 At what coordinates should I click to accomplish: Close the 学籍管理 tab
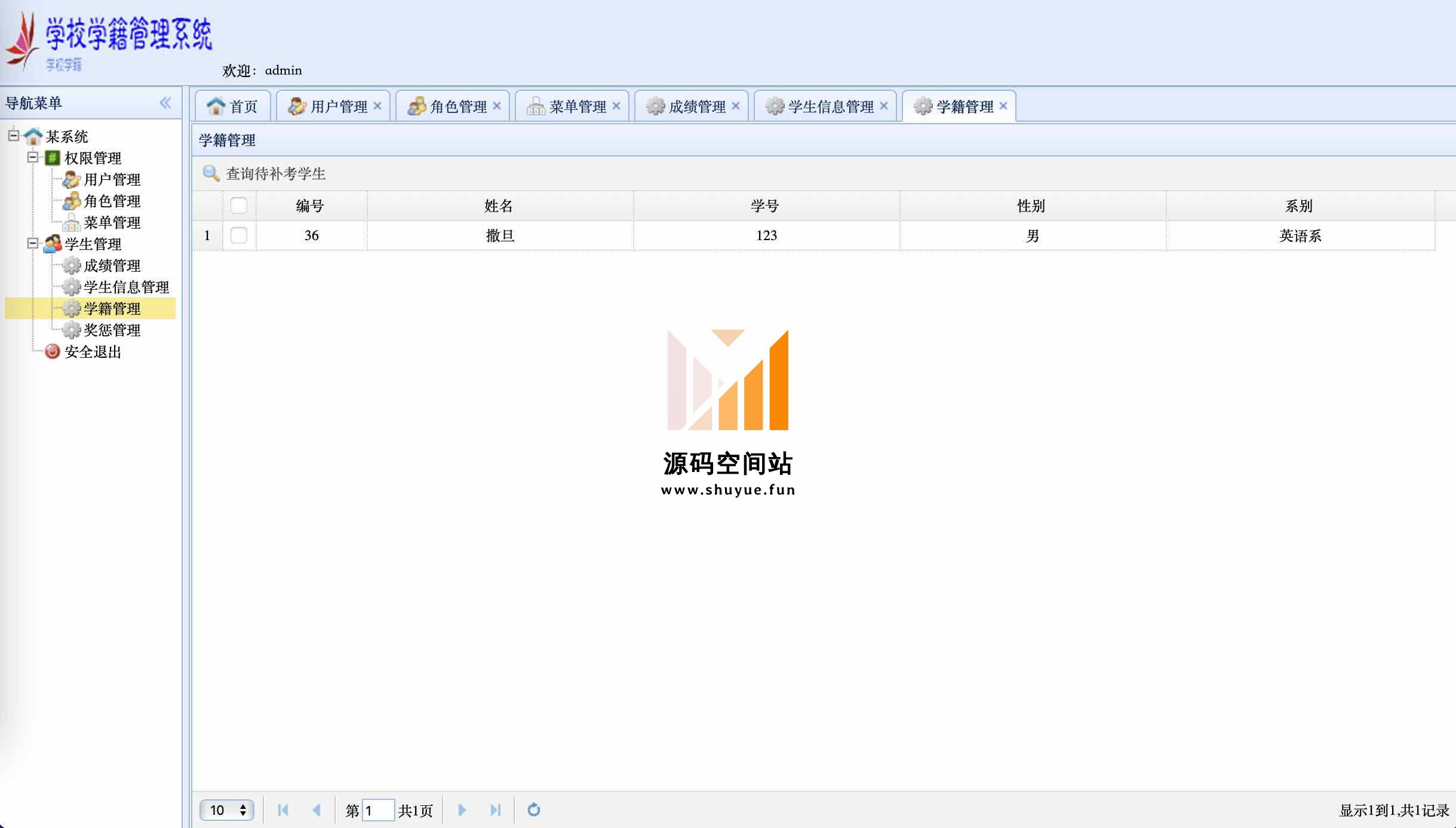tap(1003, 106)
